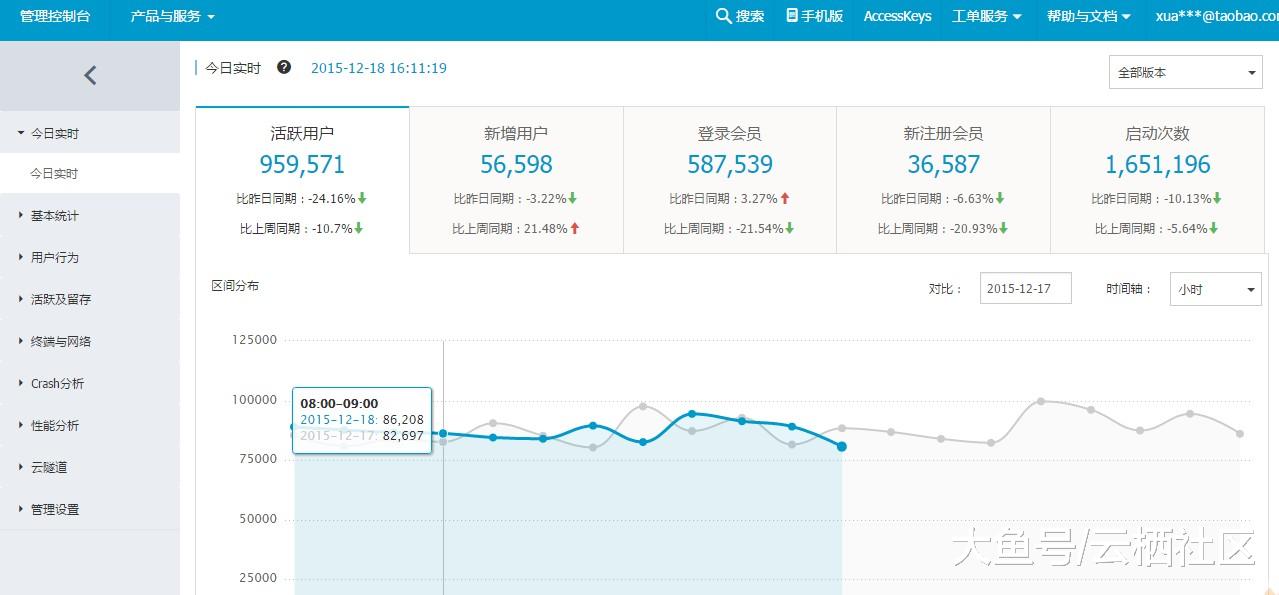Expand the 用户行为 sidebar section
Screen dimensions: 1279x595
54,258
